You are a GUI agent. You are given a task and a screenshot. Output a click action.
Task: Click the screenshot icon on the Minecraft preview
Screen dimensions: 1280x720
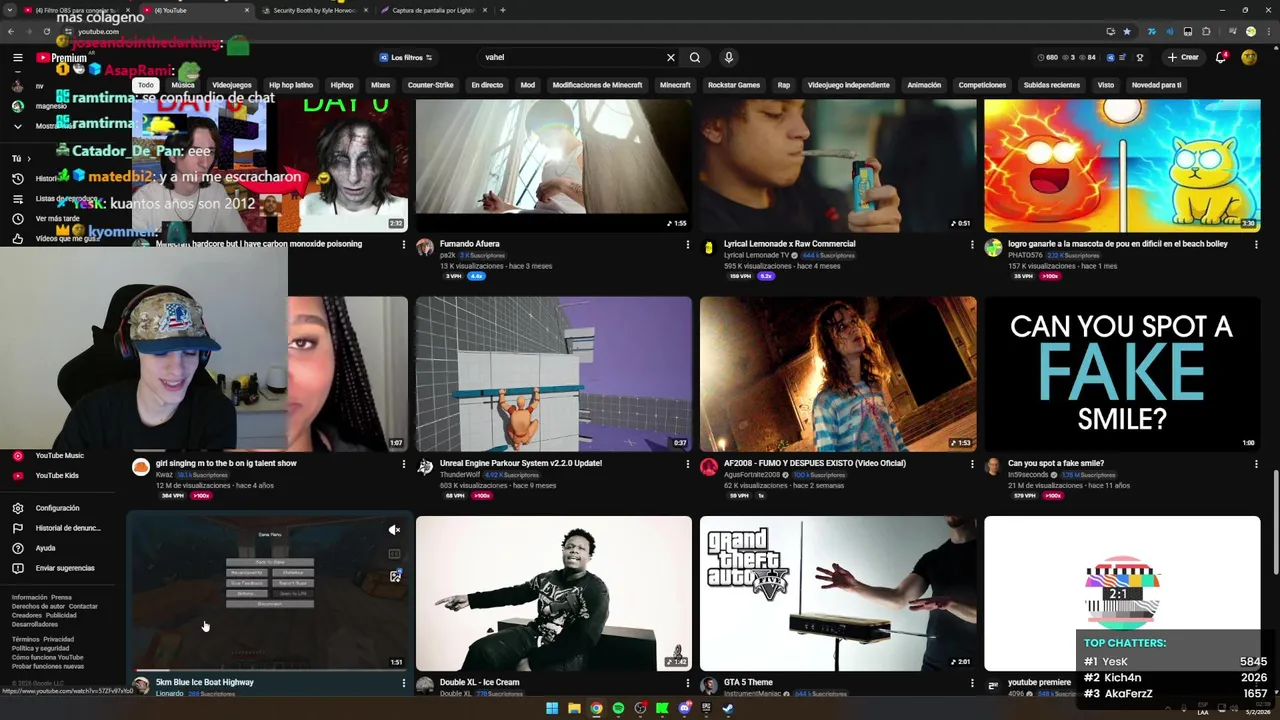(x=395, y=576)
